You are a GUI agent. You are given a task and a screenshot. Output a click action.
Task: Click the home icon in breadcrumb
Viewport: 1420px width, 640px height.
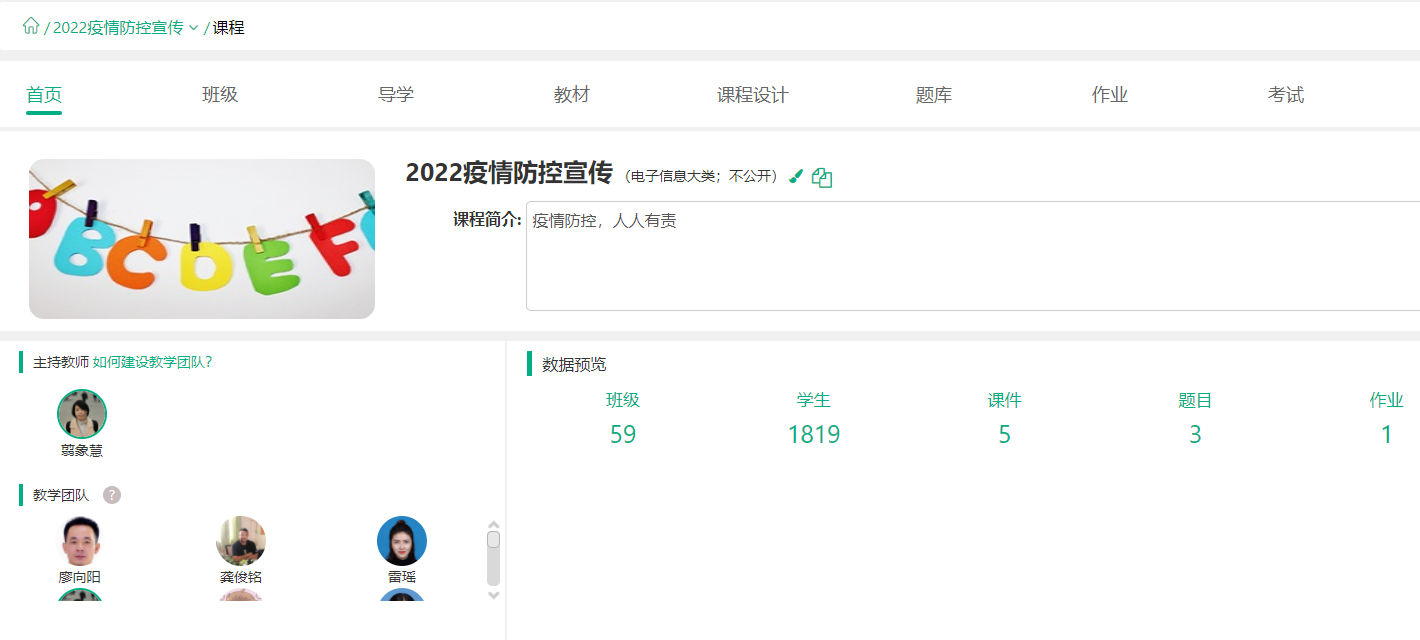click(x=31, y=27)
